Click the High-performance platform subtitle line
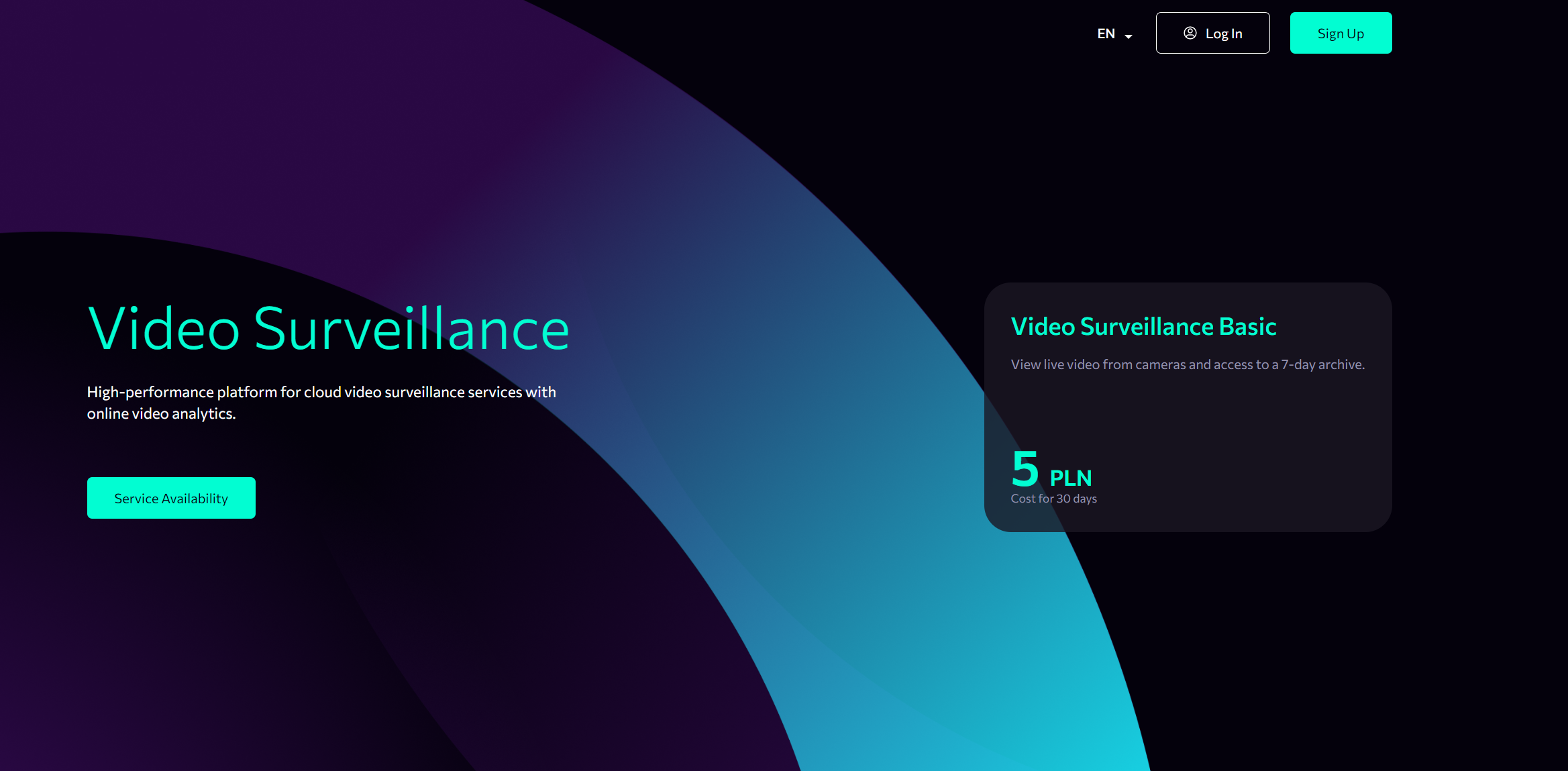The image size is (1568, 771). pos(321,392)
